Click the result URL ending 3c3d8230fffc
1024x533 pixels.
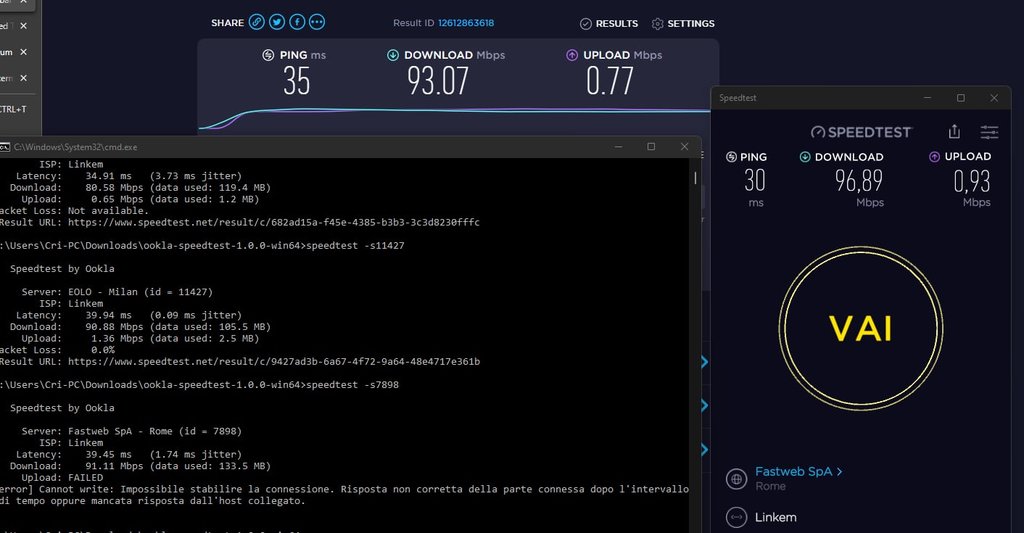[x=274, y=223]
